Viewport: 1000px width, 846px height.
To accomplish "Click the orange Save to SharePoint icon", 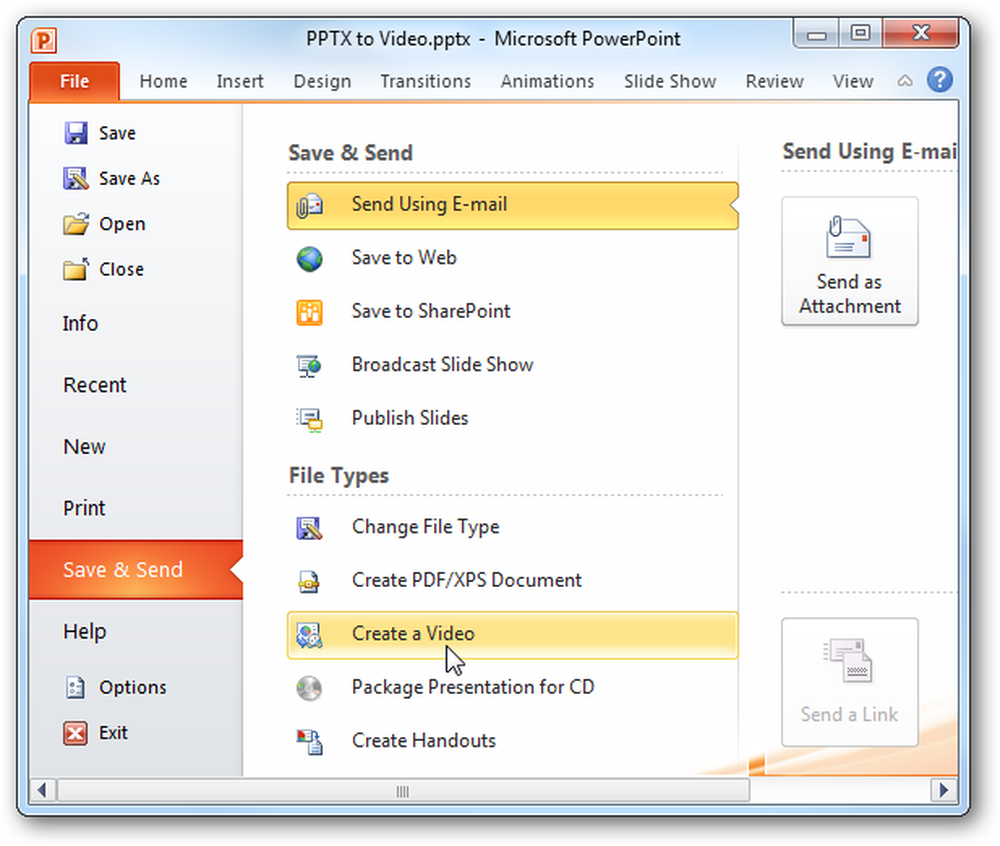I will tap(309, 312).
